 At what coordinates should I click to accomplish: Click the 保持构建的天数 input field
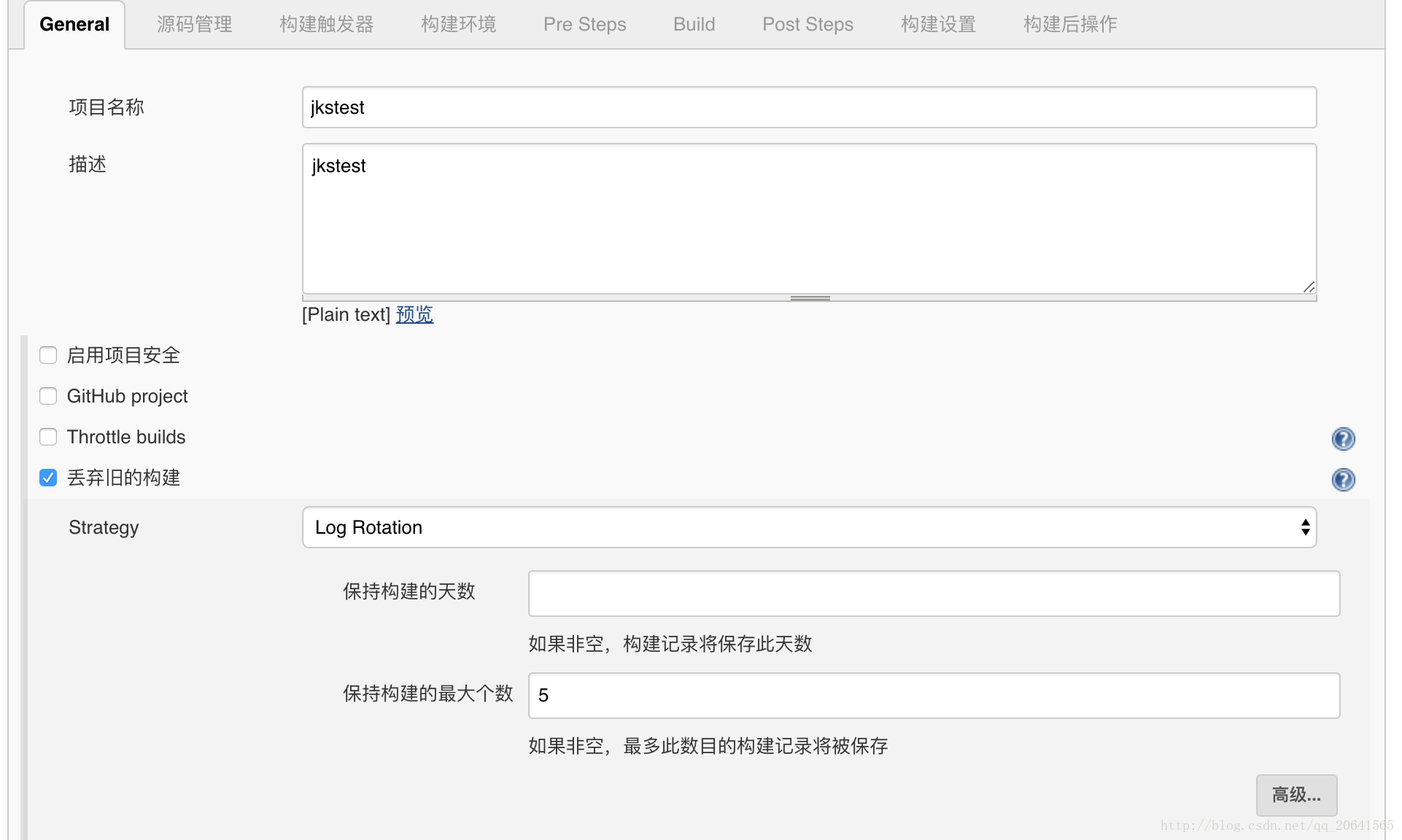(935, 592)
